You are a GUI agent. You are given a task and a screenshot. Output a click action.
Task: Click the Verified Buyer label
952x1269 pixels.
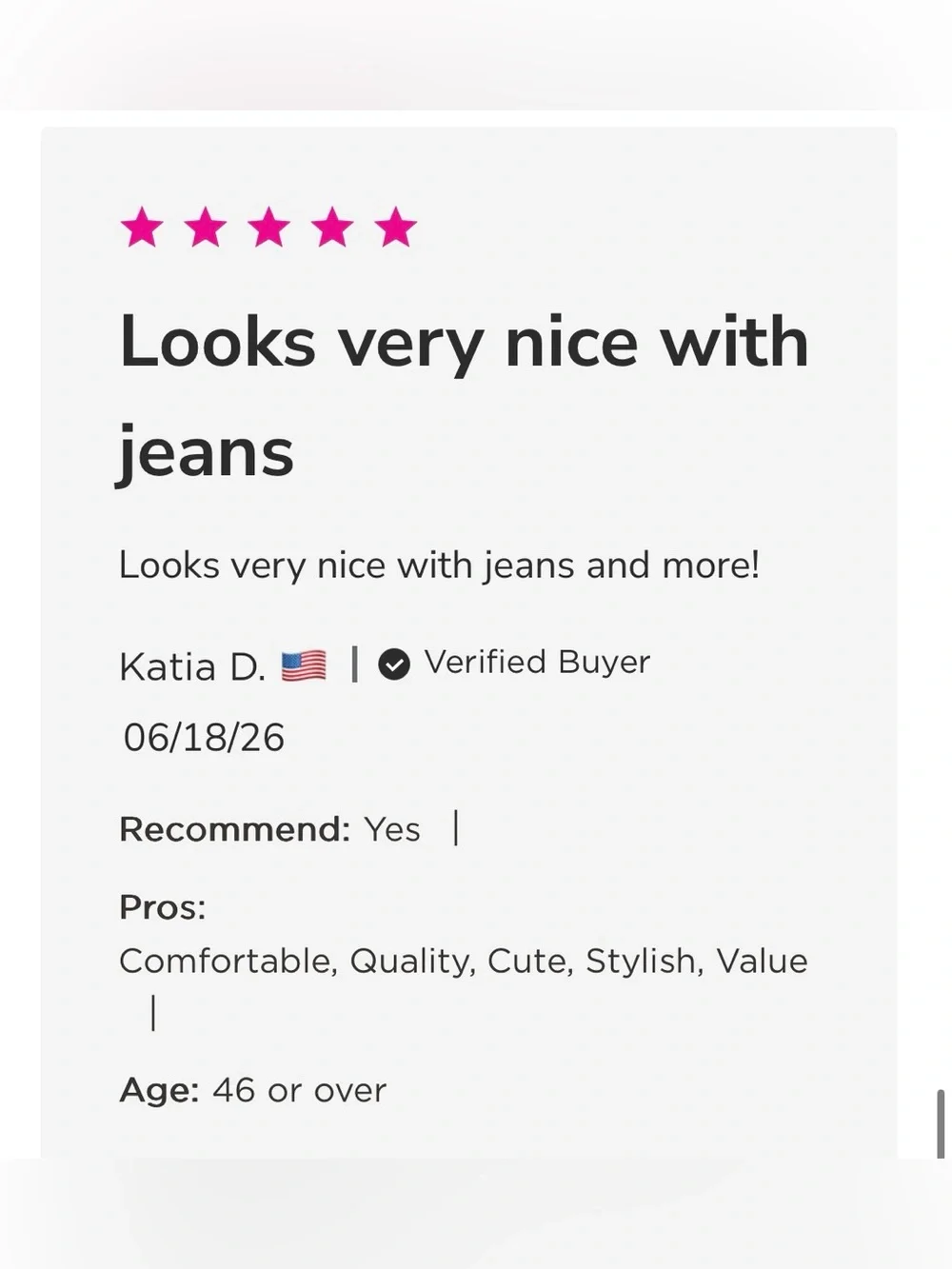click(x=537, y=662)
